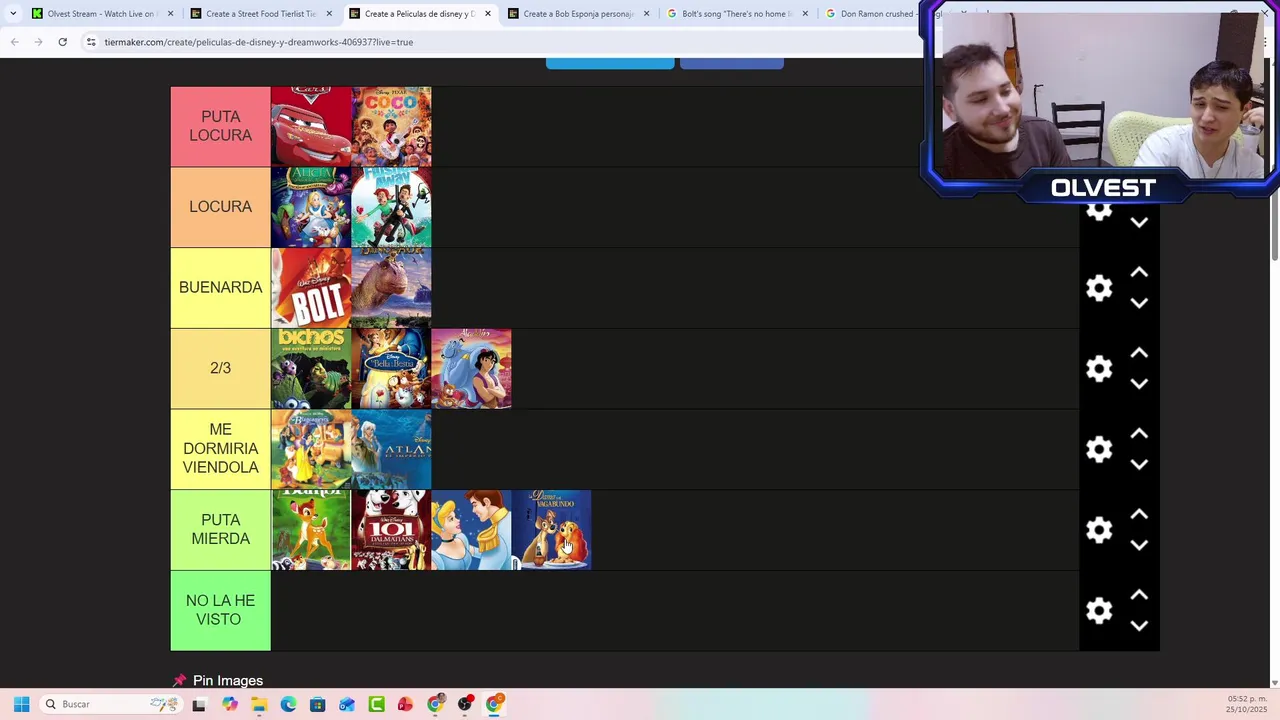
Task: Select the Cinderella movie thumbnail
Action: pos(471,530)
